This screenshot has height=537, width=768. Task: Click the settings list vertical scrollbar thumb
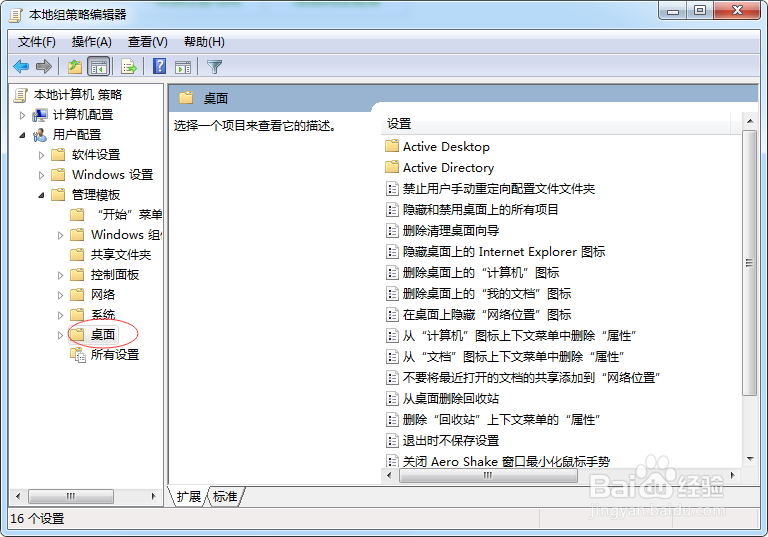coord(749,263)
